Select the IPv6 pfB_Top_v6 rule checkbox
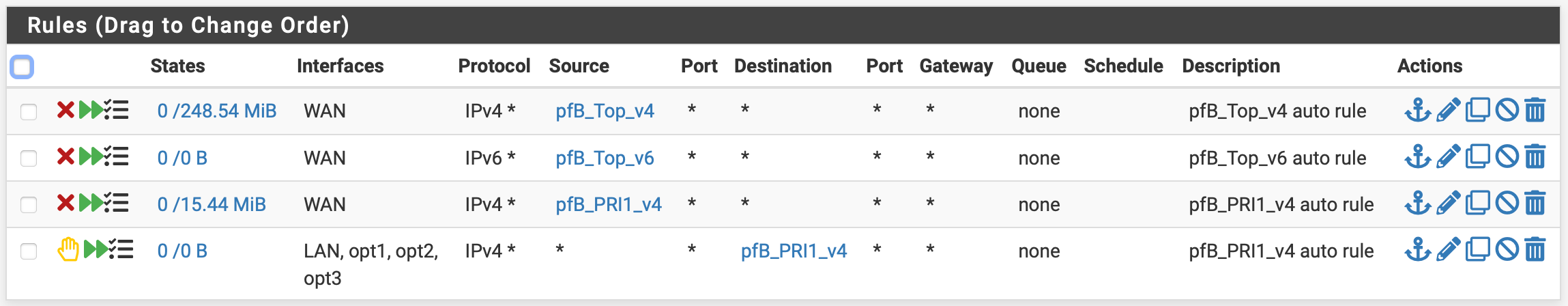This screenshot has height=306, width=1568. pyautogui.click(x=29, y=158)
